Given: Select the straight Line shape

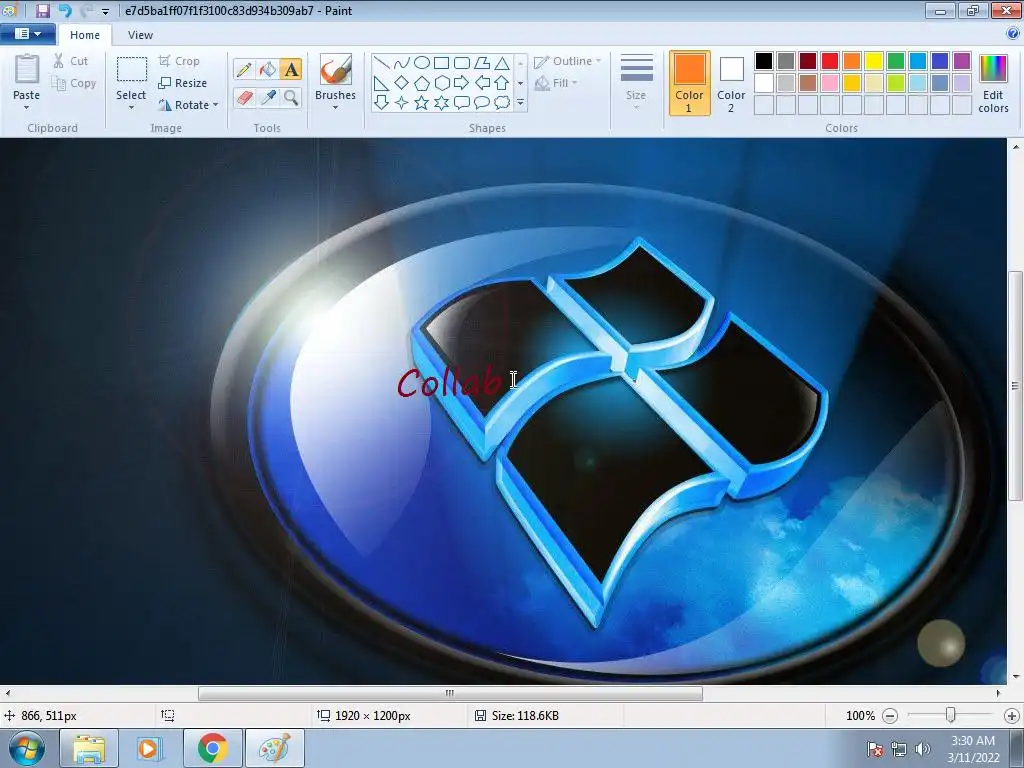Looking at the screenshot, I should 382,63.
